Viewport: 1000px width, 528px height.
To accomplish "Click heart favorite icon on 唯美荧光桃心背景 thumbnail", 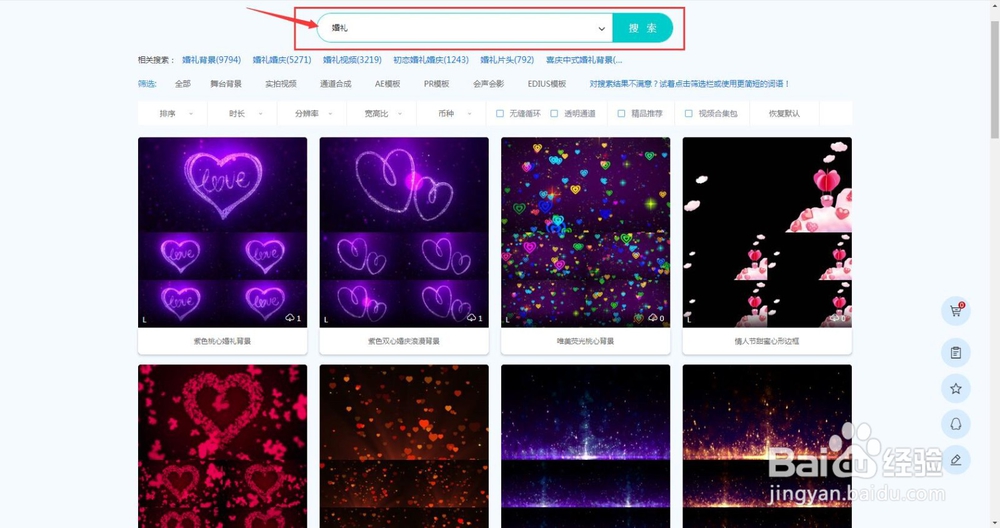I will 638,318.
